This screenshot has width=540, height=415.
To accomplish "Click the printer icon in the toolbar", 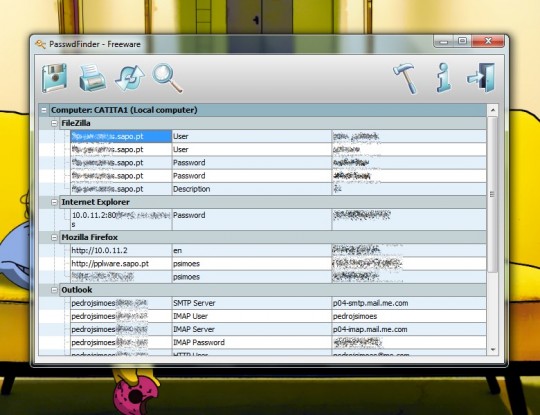I will [92, 78].
